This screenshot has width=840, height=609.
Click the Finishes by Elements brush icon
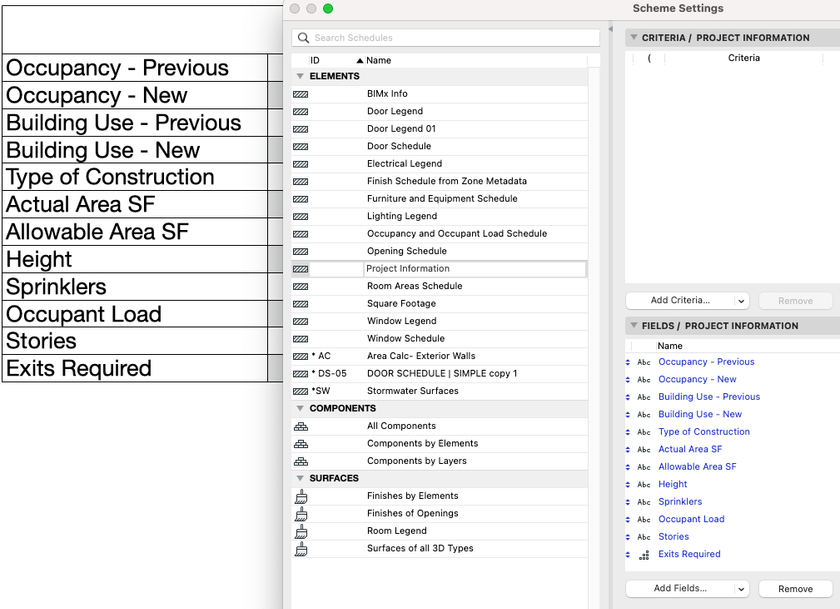(301, 495)
